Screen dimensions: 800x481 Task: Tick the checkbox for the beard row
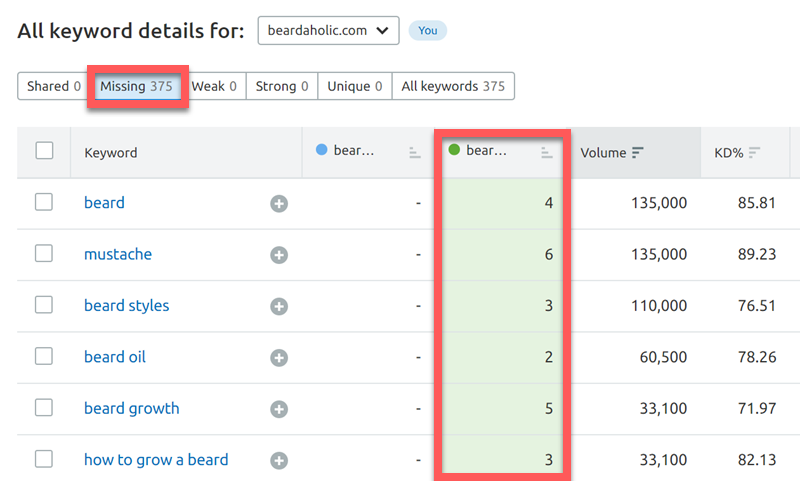coord(44,202)
